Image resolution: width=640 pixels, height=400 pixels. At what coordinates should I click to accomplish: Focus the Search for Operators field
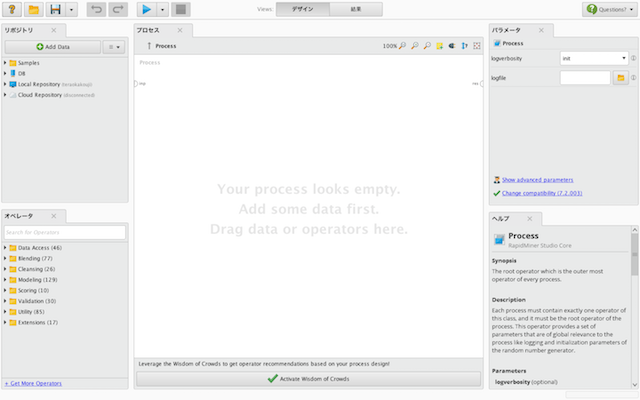[x=65, y=232]
